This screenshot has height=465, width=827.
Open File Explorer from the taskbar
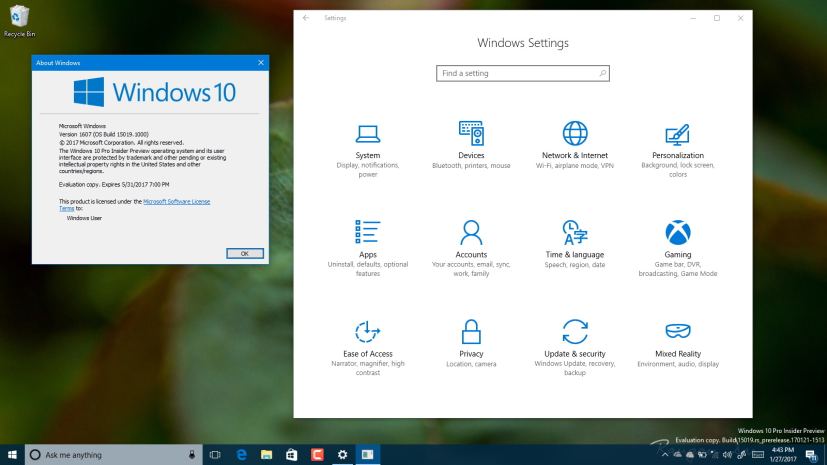[266, 454]
